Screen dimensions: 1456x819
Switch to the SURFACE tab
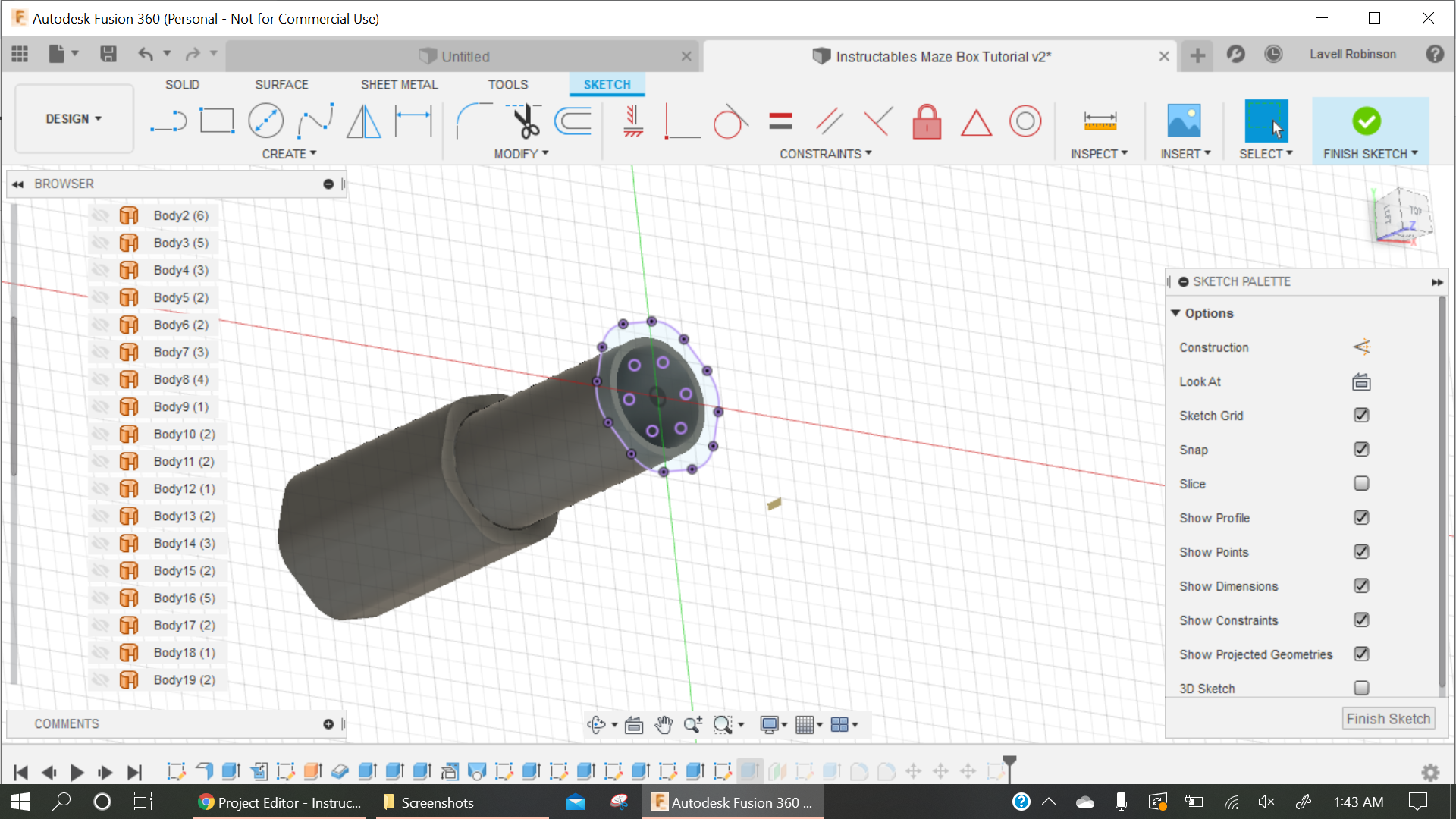[x=281, y=85]
